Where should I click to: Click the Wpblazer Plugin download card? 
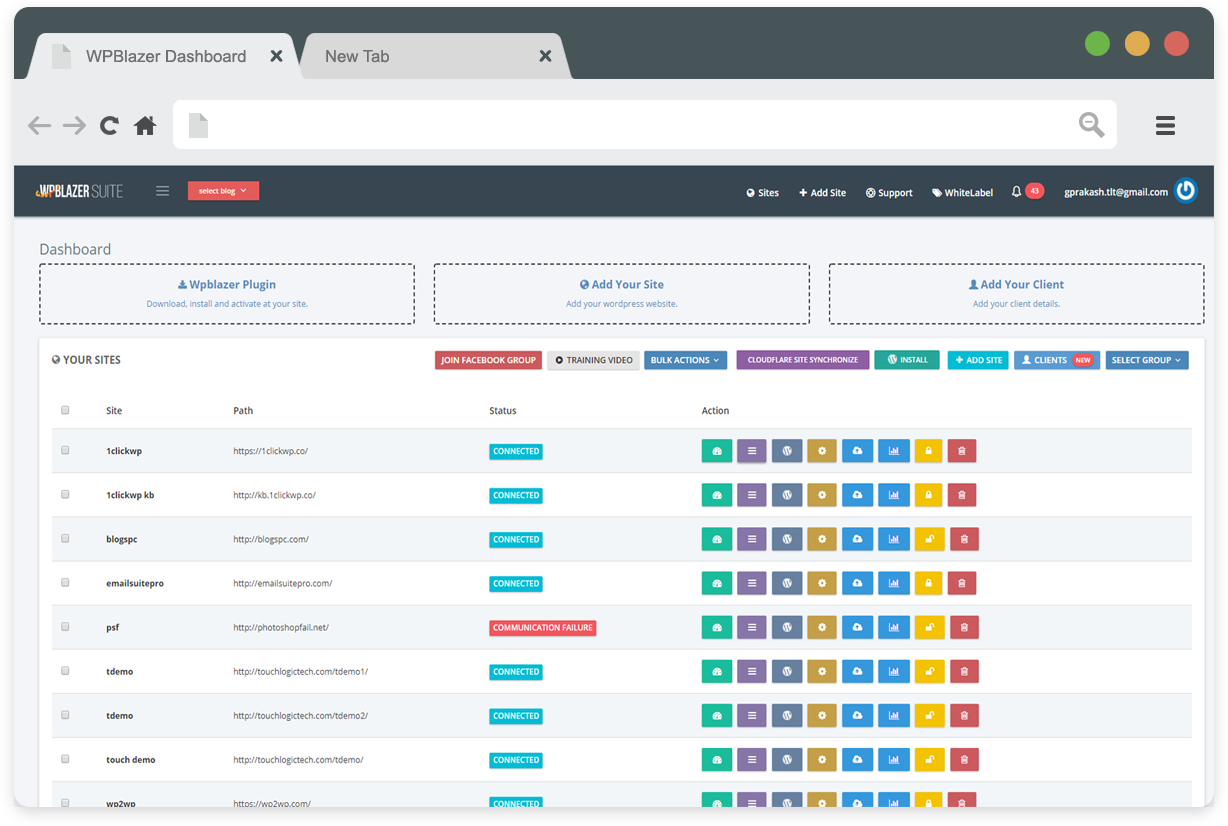[227, 294]
